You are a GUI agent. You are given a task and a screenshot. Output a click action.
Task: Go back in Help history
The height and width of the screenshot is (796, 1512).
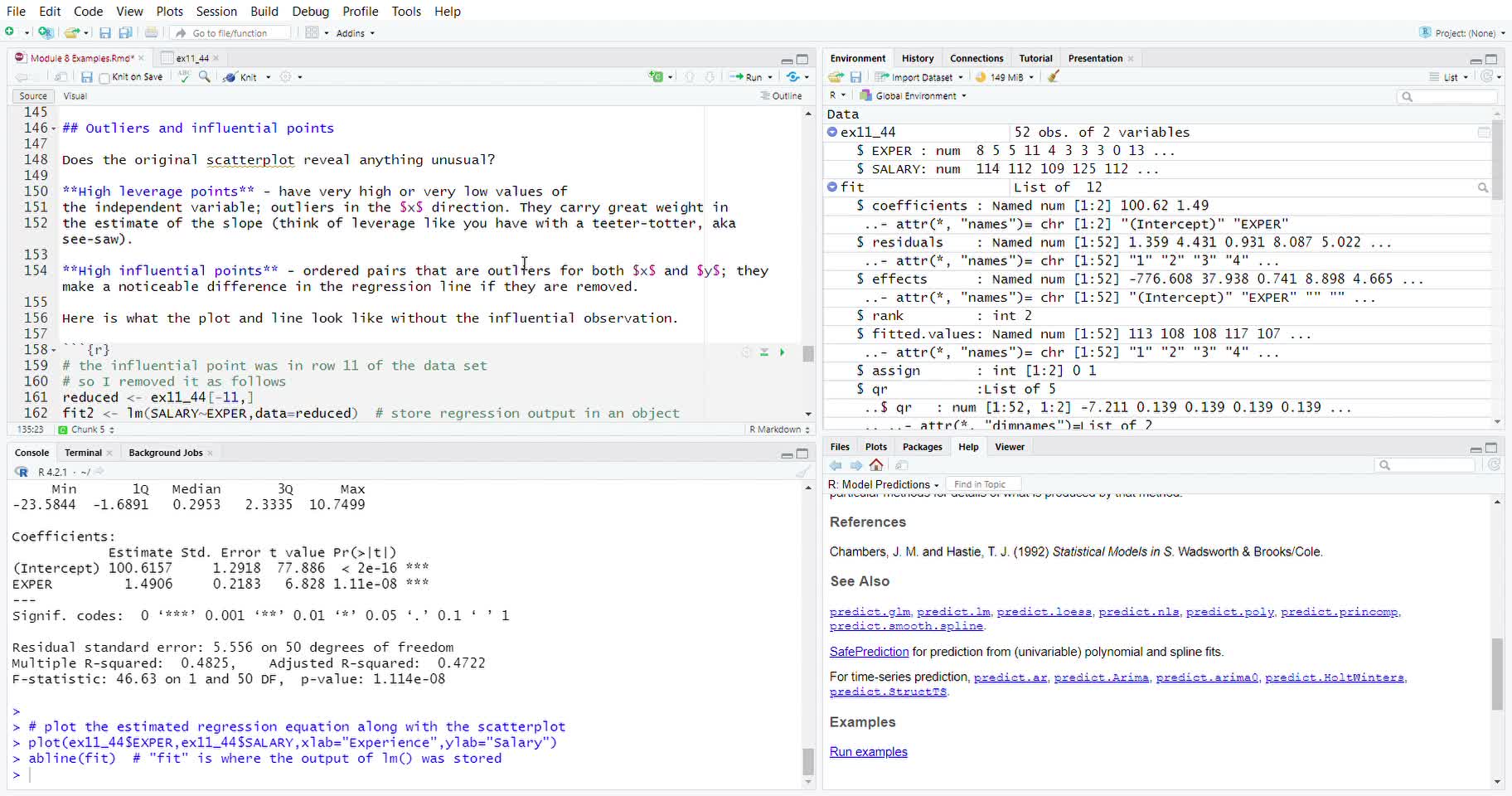836,465
